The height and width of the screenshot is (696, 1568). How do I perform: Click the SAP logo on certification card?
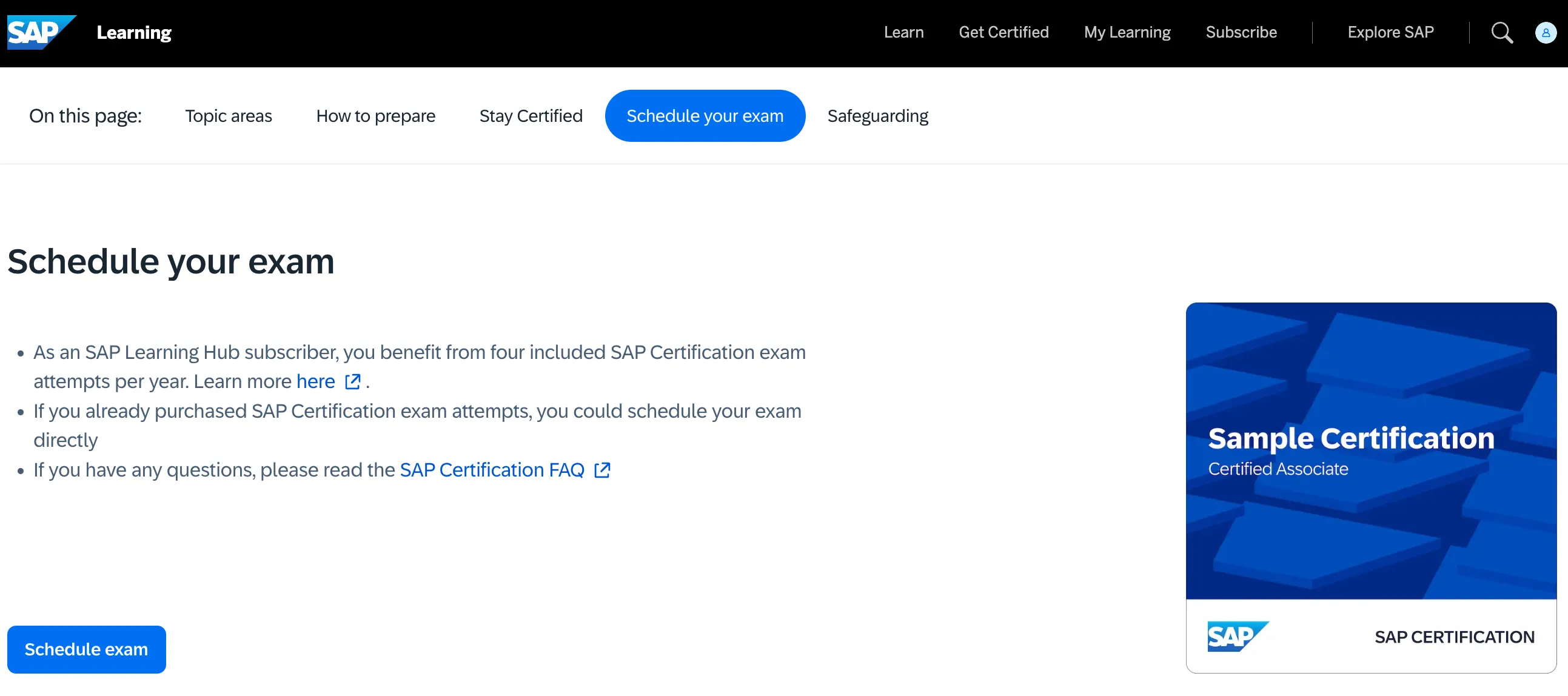point(1237,637)
